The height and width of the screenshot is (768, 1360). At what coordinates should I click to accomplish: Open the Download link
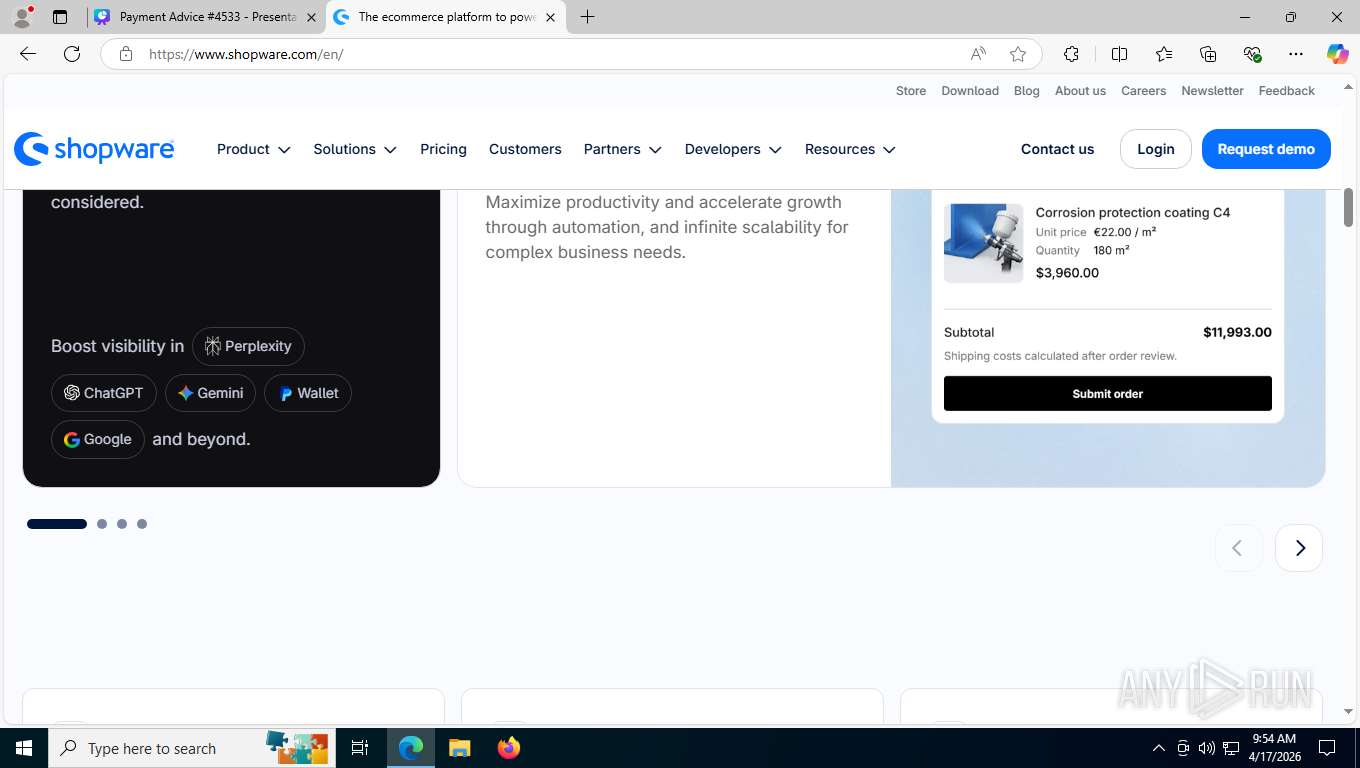(x=970, y=91)
